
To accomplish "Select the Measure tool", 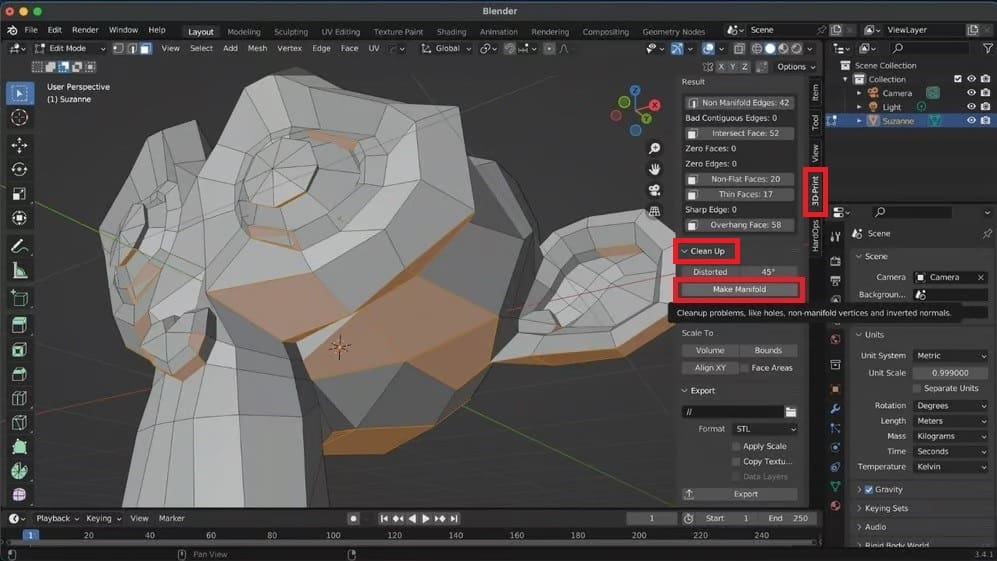I will [19, 271].
